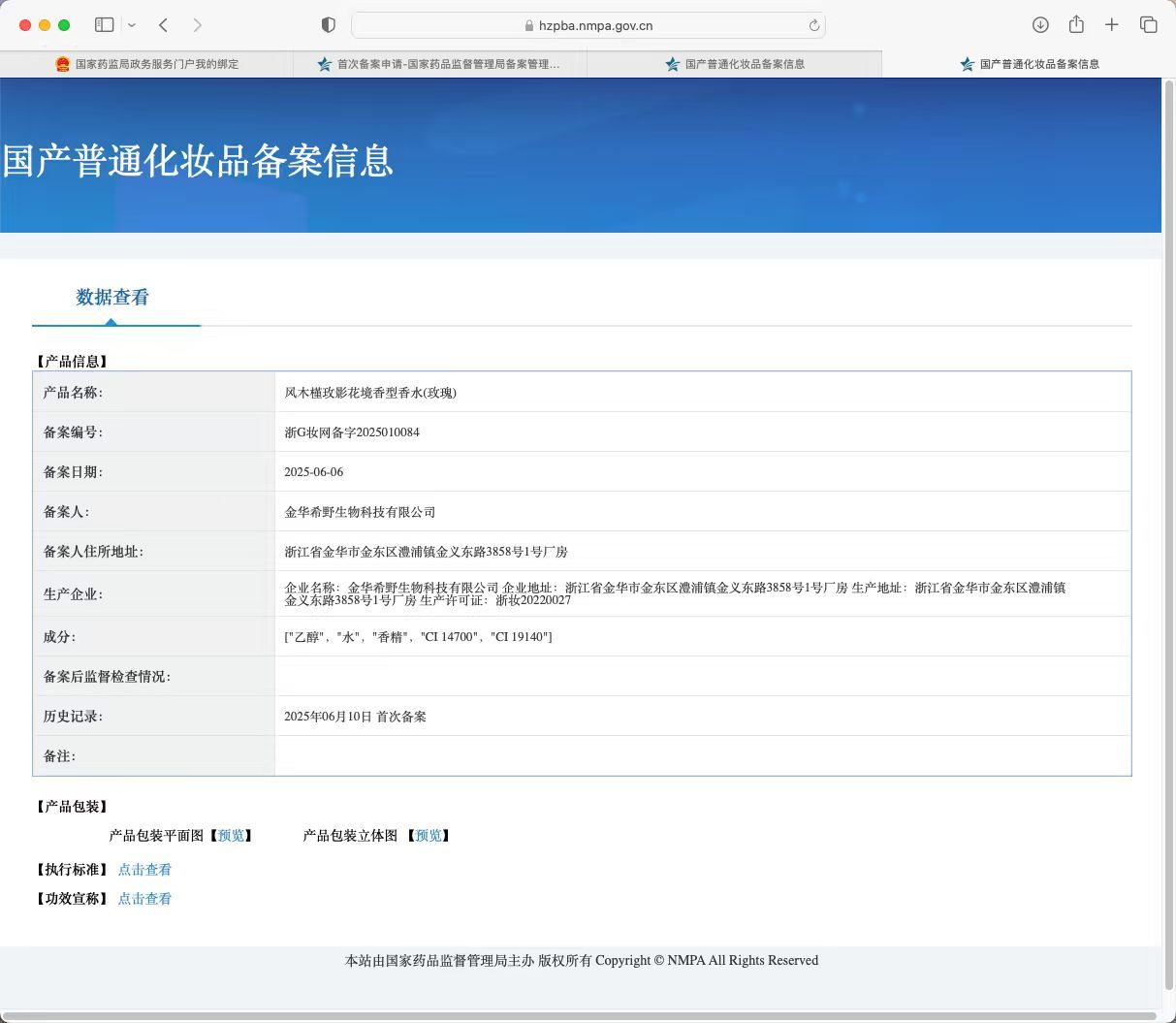Click the ingredients list starting with 乙醇
The width and height of the screenshot is (1176, 1023).
point(418,637)
